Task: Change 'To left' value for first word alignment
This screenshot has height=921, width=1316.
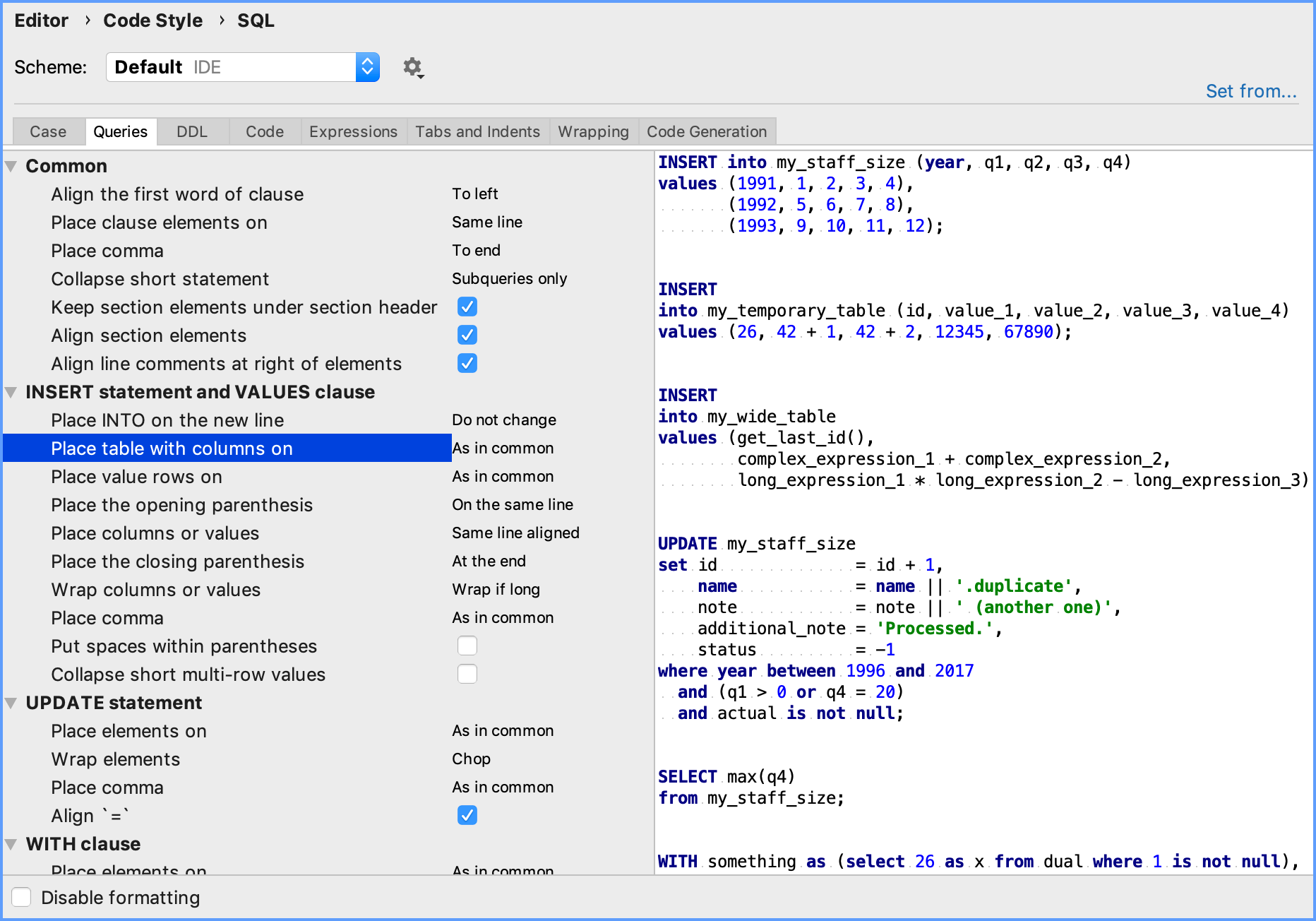Action: pos(474,194)
